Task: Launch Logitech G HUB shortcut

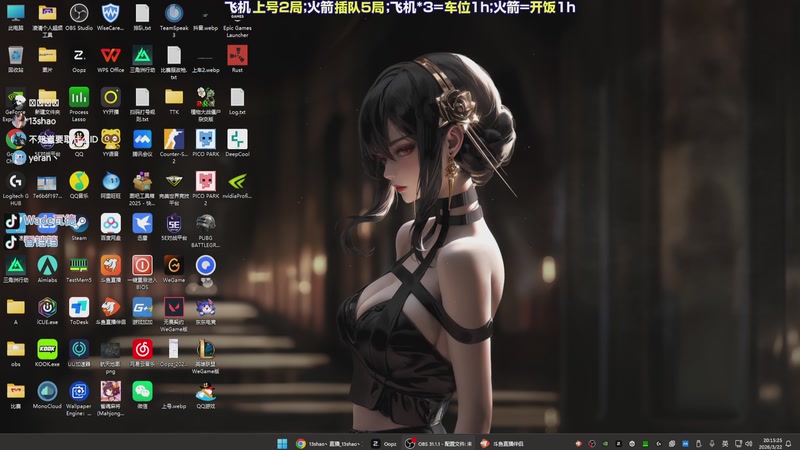Action: [15, 181]
